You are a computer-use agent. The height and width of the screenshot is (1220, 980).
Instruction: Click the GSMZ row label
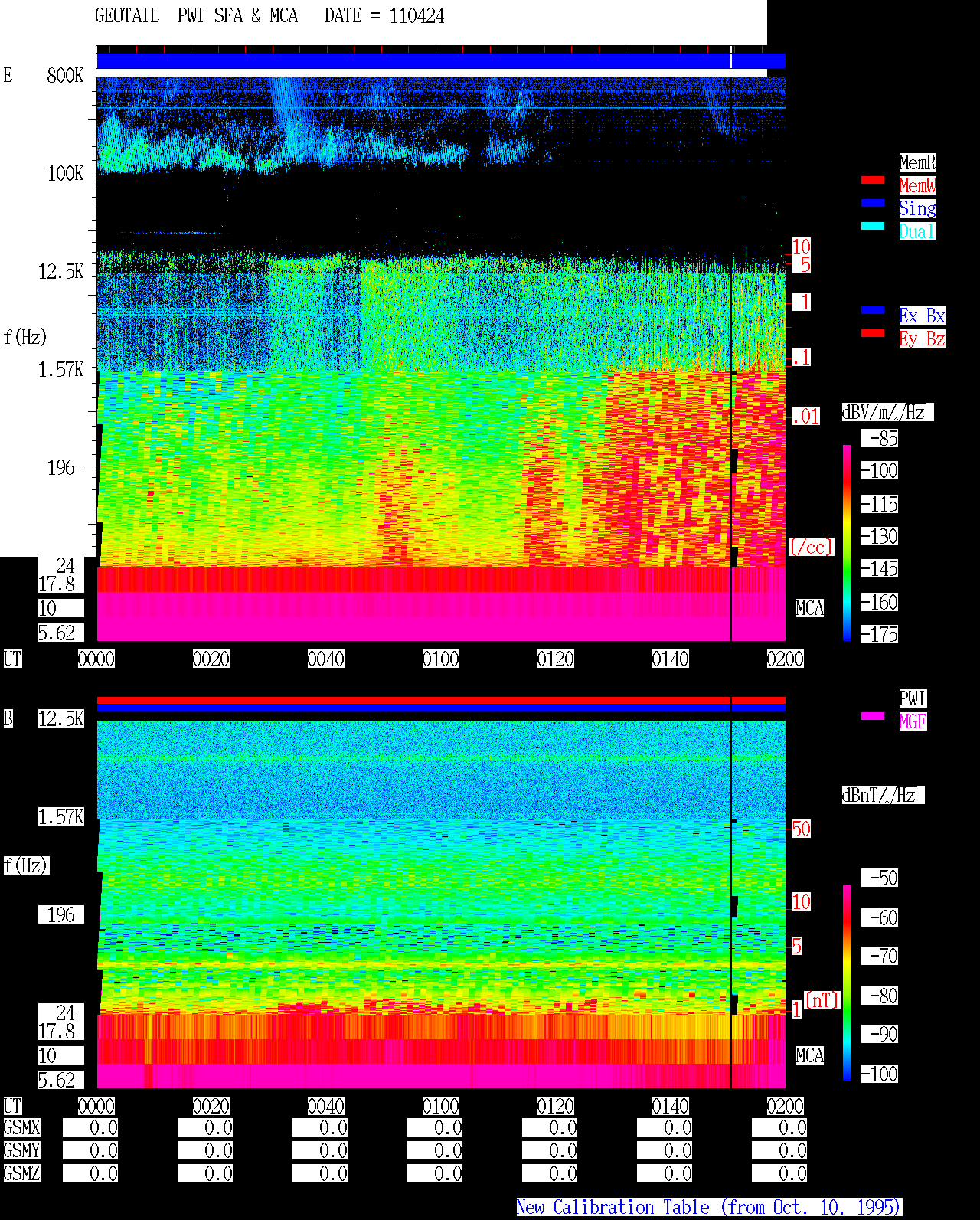click(x=21, y=1173)
